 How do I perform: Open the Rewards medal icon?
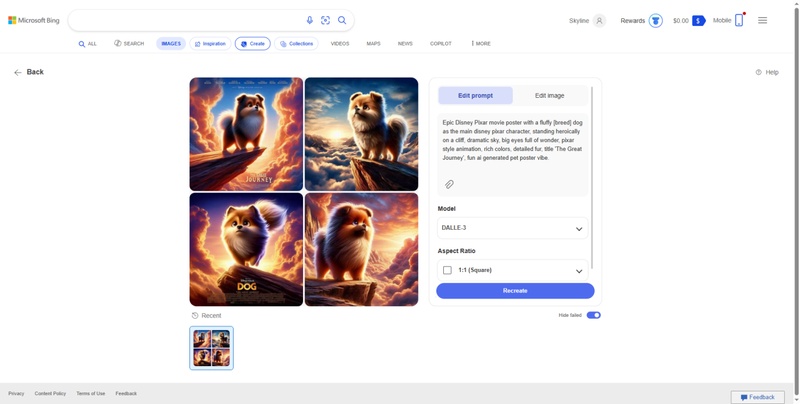tap(656, 21)
